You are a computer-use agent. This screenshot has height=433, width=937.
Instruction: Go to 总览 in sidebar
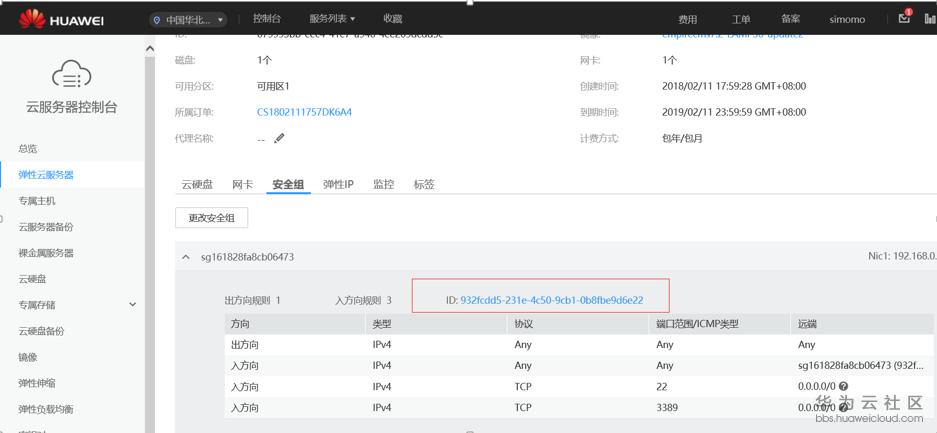tap(28, 149)
